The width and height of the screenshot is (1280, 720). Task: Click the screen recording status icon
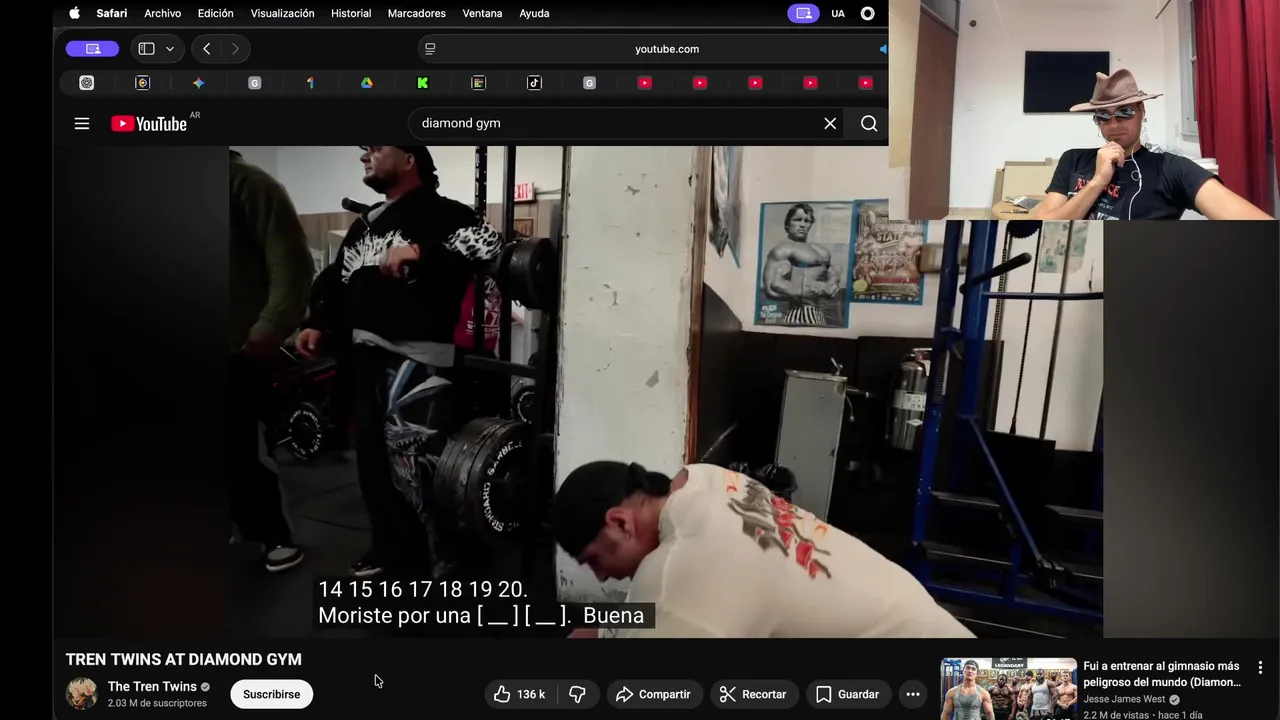867,13
